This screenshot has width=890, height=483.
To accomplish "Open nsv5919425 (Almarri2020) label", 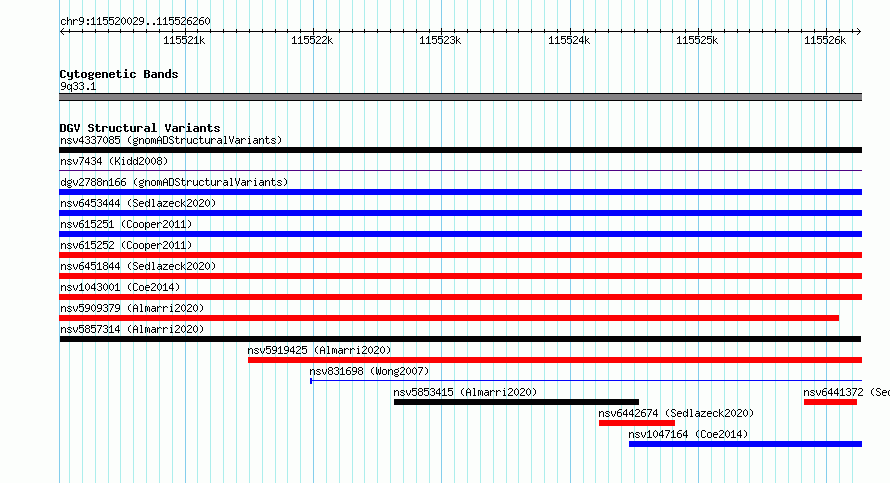I will [319, 350].
